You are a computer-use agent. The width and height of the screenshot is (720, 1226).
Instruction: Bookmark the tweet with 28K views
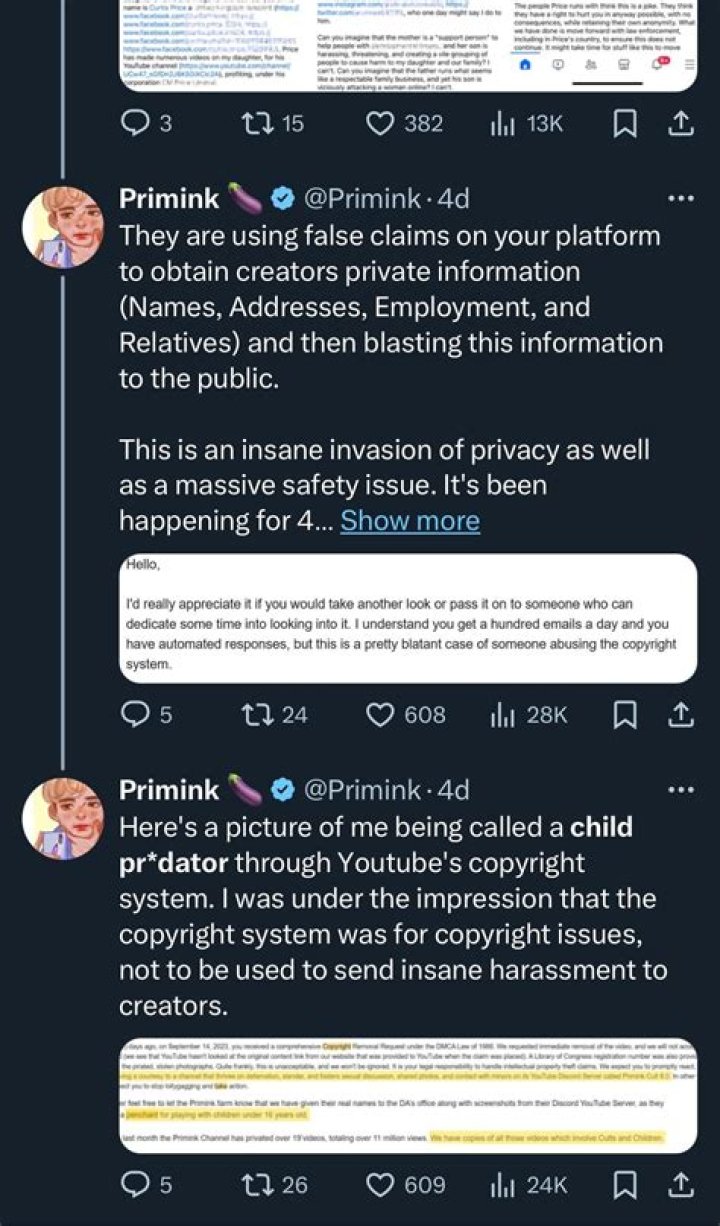click(626, 714)
